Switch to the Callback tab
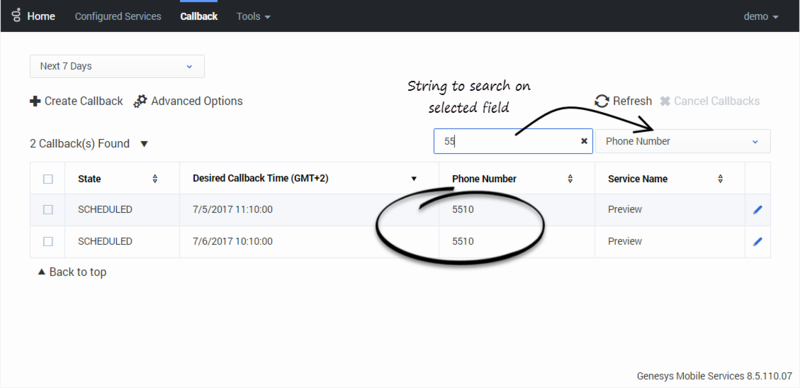Screen dimensions: 800x388 199,16
